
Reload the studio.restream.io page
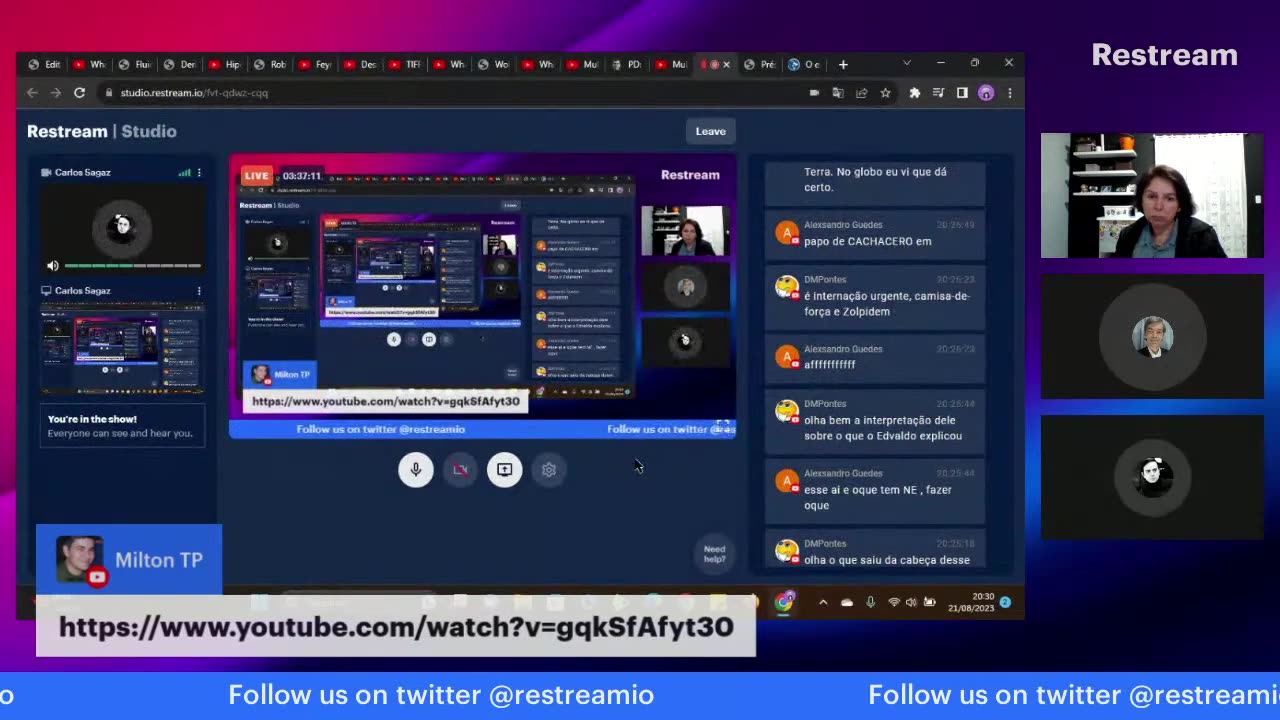coord(79,93)
